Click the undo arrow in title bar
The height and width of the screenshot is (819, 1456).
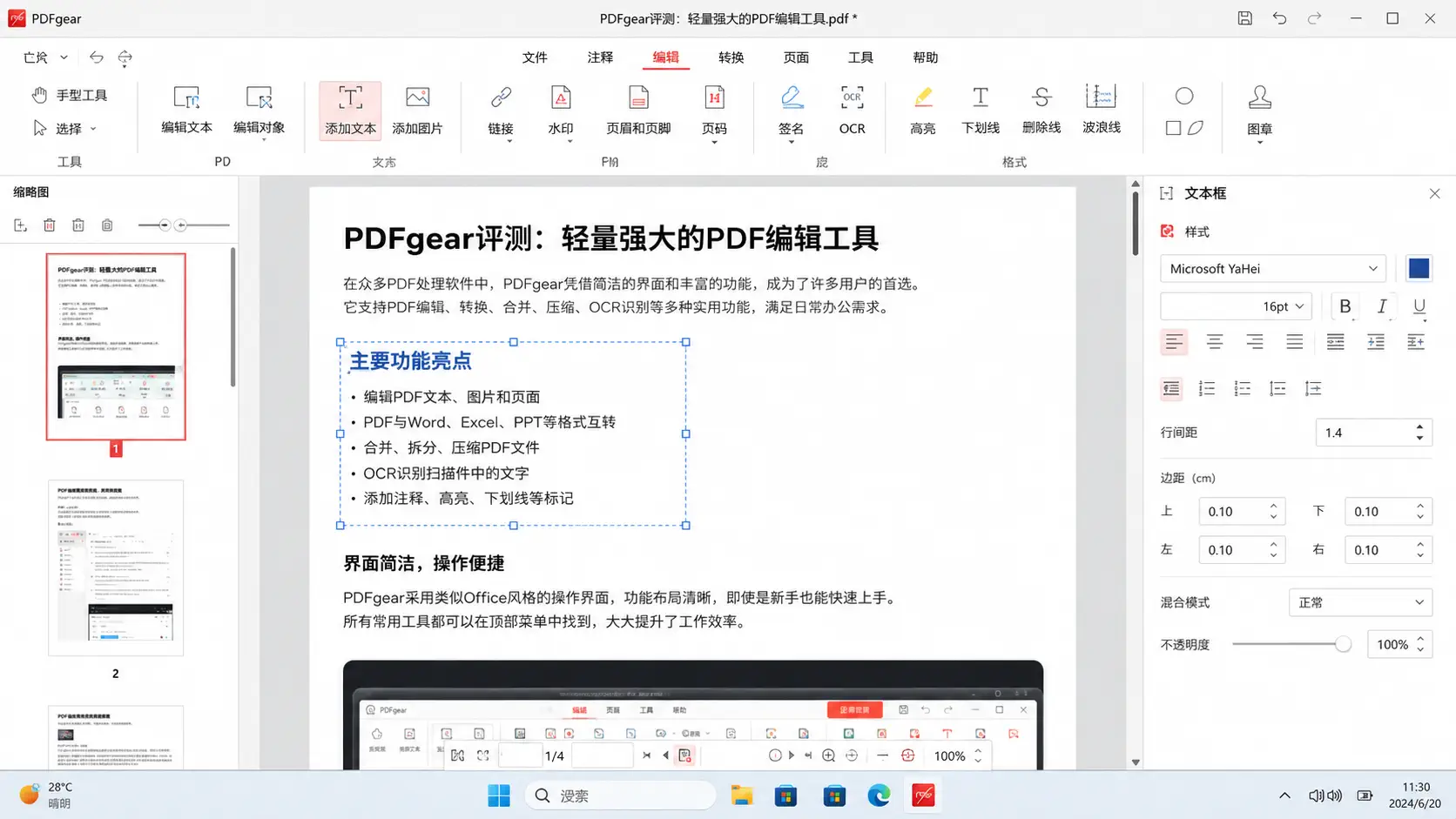coord(1279,18)
